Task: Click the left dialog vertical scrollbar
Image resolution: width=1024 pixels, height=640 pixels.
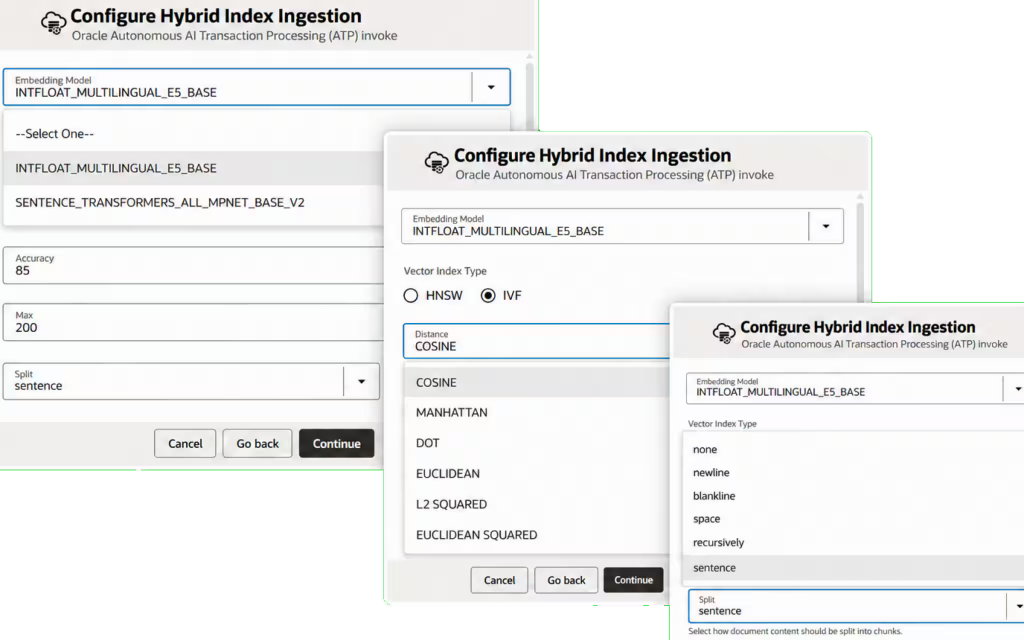Action: pos(529,91)
